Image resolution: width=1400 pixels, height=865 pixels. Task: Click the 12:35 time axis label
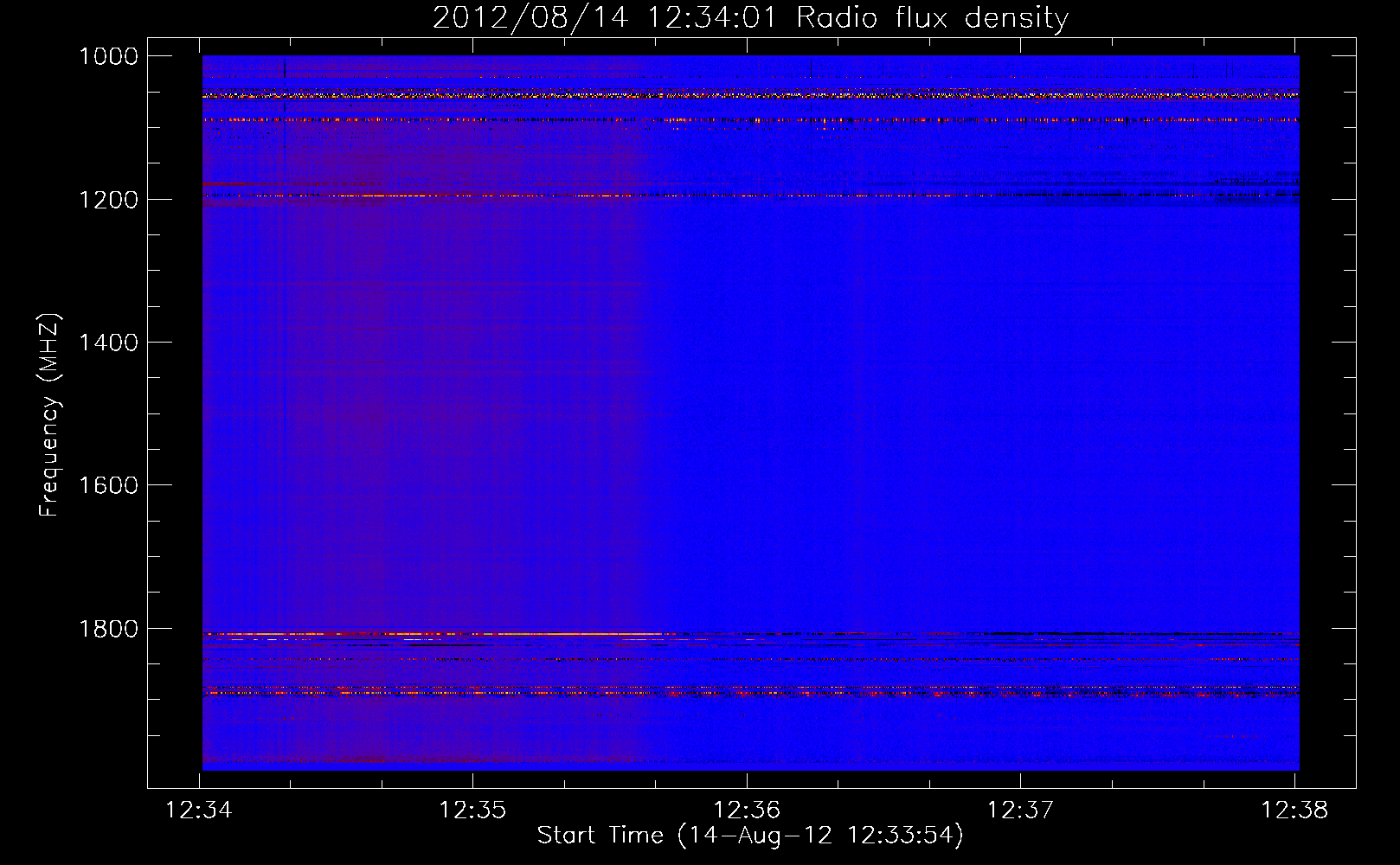473,811
